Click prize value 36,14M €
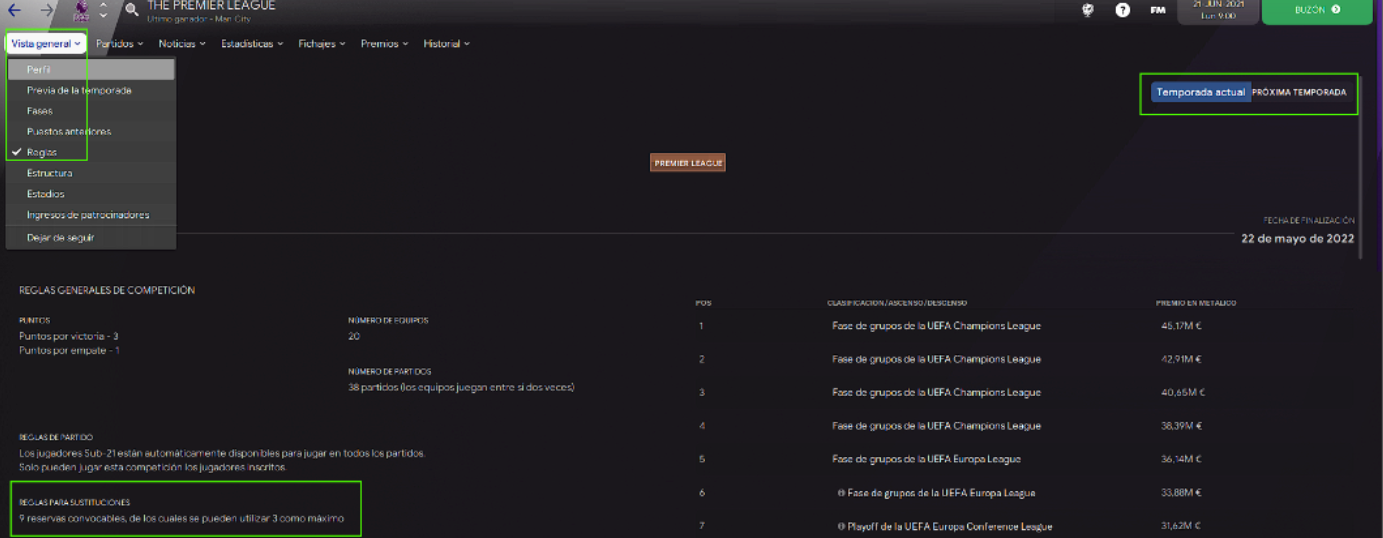 (1181, 459)
